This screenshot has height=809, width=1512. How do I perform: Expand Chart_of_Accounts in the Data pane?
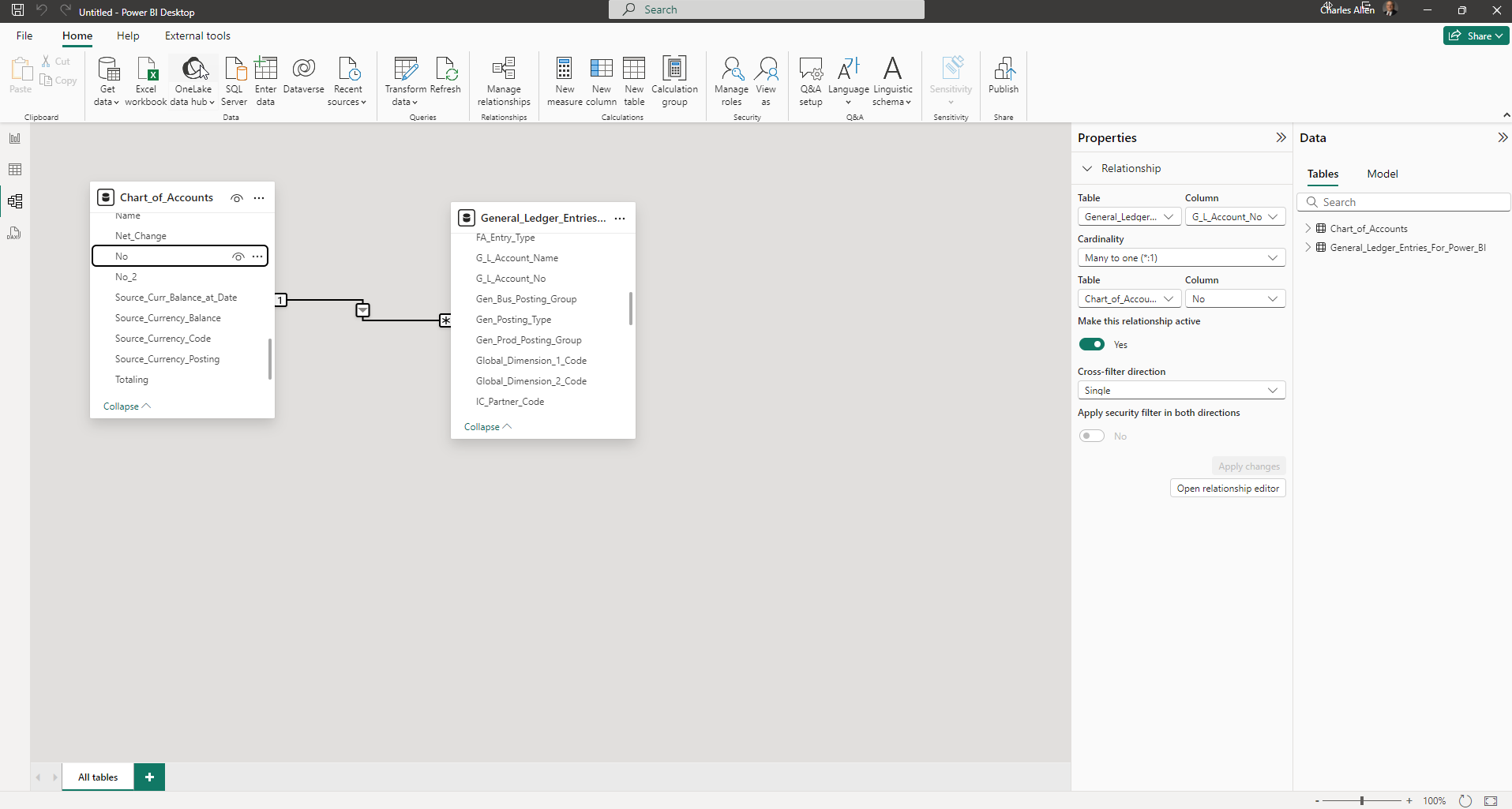point(1308,229)
